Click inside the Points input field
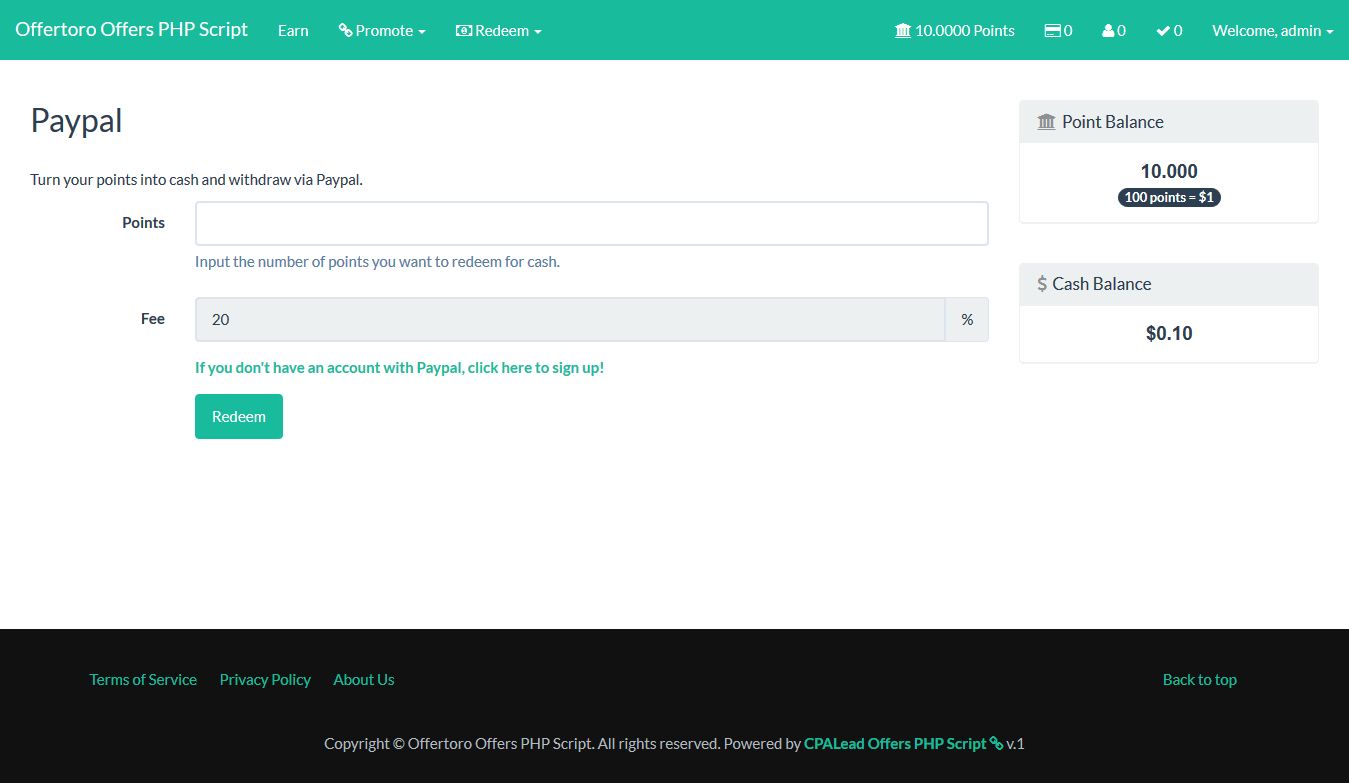1349x783 pixels. (x=590, y=222)
